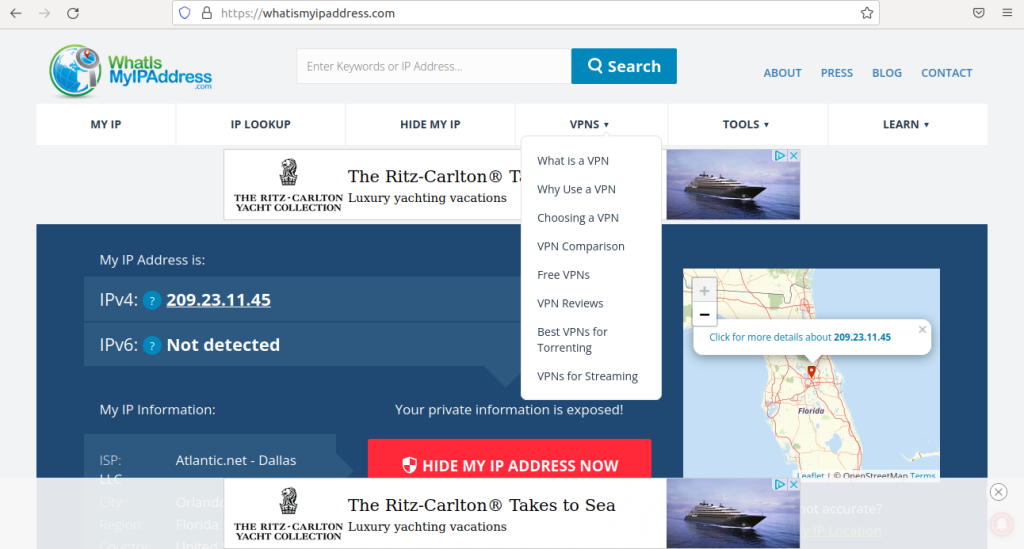Click the address bar URL field
The width and height of the screenshot is (1024, 549).
pos(526,13)
